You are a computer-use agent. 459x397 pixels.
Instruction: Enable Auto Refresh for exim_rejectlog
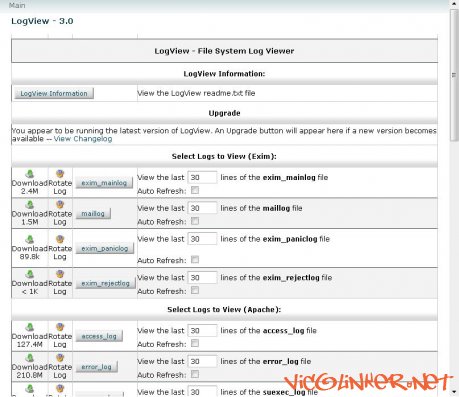195,290
